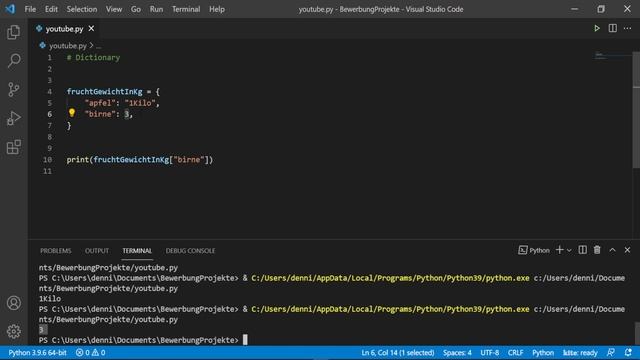Click the fruchtGewichtInKg variable on line 4
The height and width of the screenshot is (360, 640).
pos(104,91)
